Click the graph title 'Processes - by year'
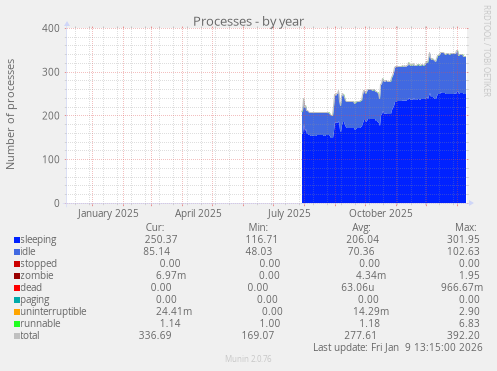 [248, 21]
